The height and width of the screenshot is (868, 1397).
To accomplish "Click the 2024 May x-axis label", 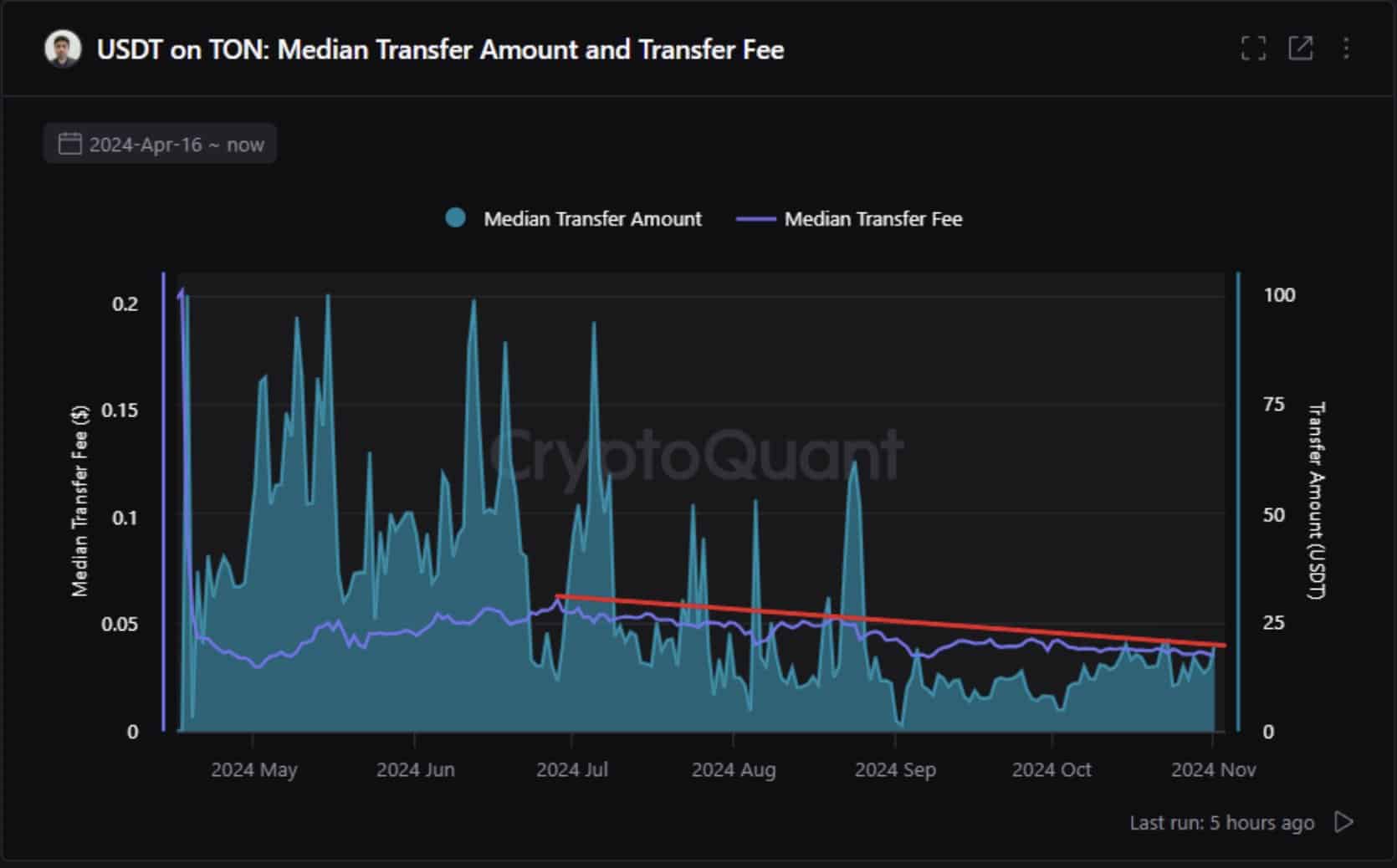I will tap(253, 769).
